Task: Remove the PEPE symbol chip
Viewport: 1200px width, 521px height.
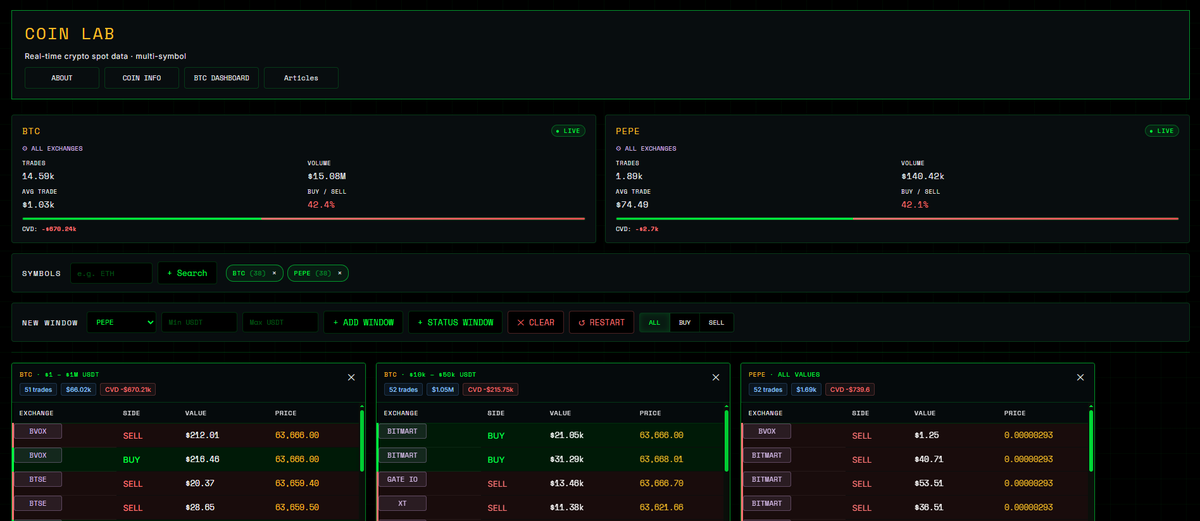Action: [x=339, y=273]
